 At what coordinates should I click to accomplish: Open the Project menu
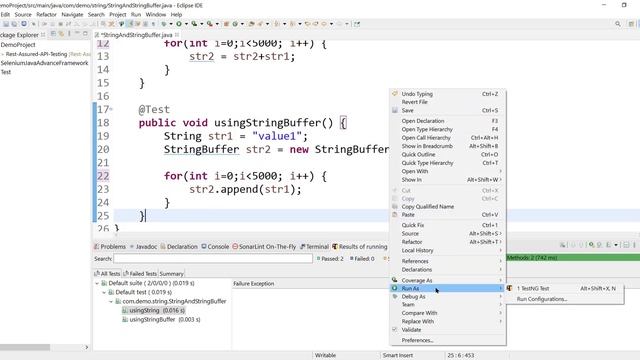pyautogui.click(x=118, y=14)
